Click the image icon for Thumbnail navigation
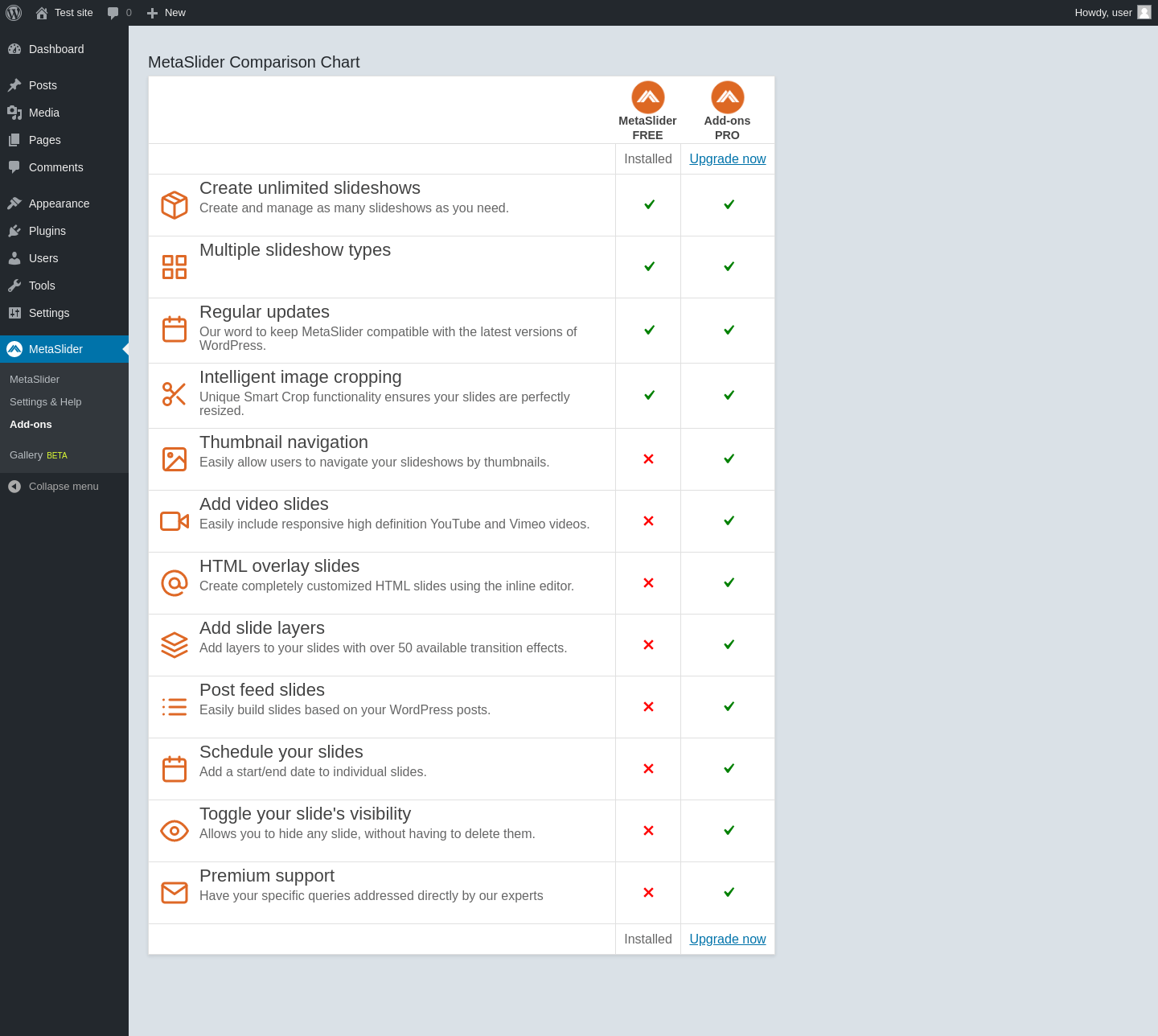 [175, 459]
